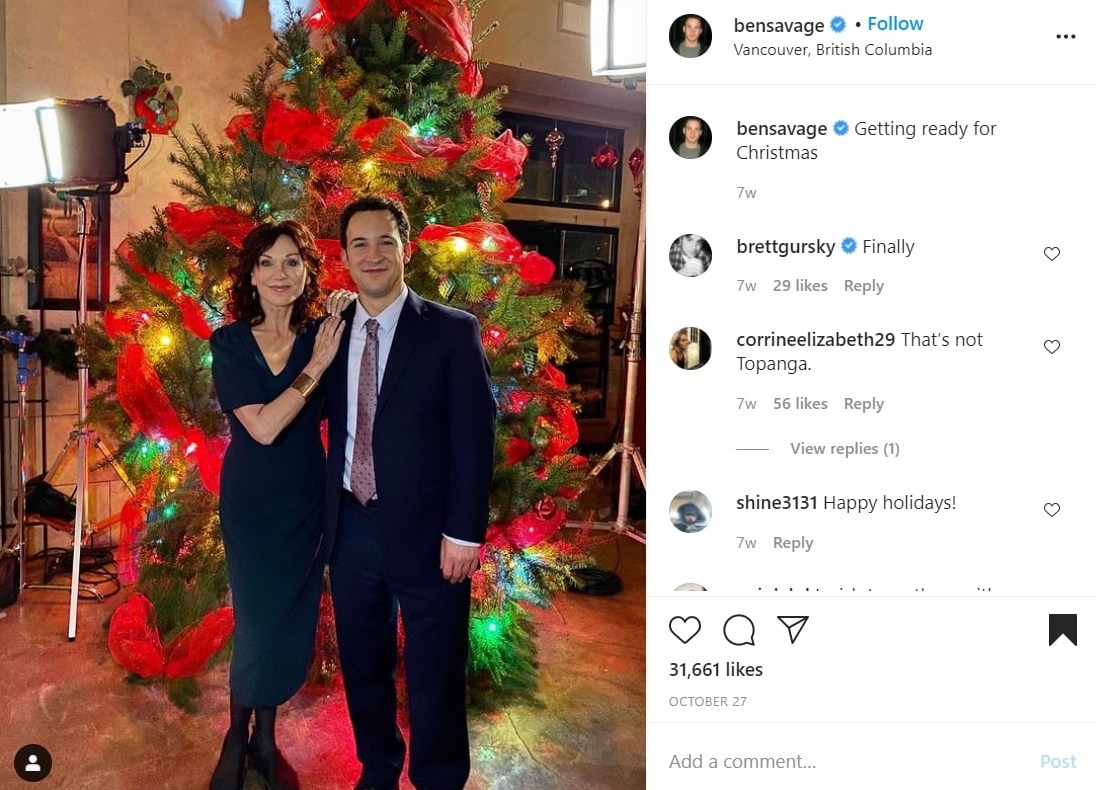The image size is (1096, 790).
Task: Expand View replies (1) thread
Action: tap(844, 449)
